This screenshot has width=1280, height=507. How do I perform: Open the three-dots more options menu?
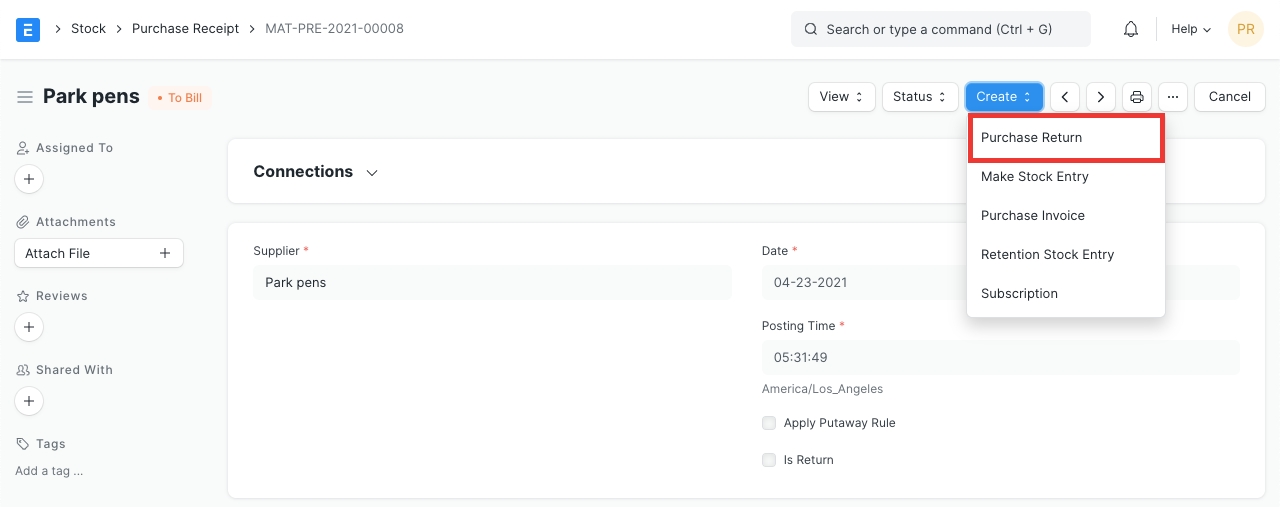tap(1173, 97)
